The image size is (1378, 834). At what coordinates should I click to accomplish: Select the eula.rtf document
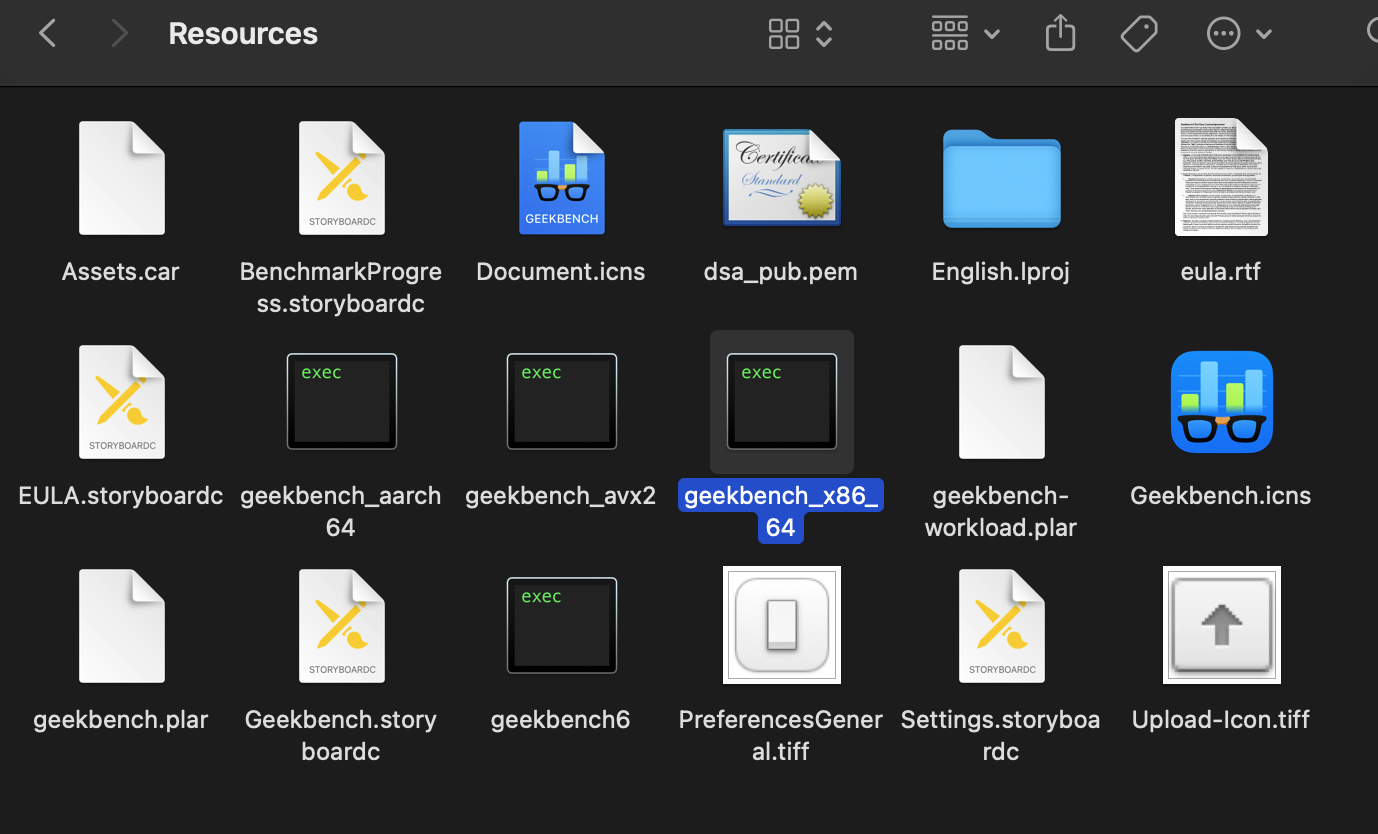[x=1221, y=178]
